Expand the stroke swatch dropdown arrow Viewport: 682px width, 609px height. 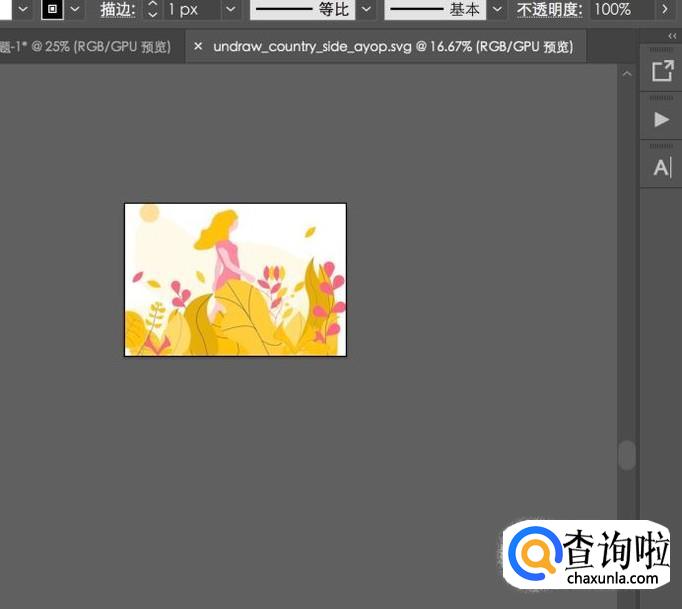pyautogui.click(x=75, y=9)
